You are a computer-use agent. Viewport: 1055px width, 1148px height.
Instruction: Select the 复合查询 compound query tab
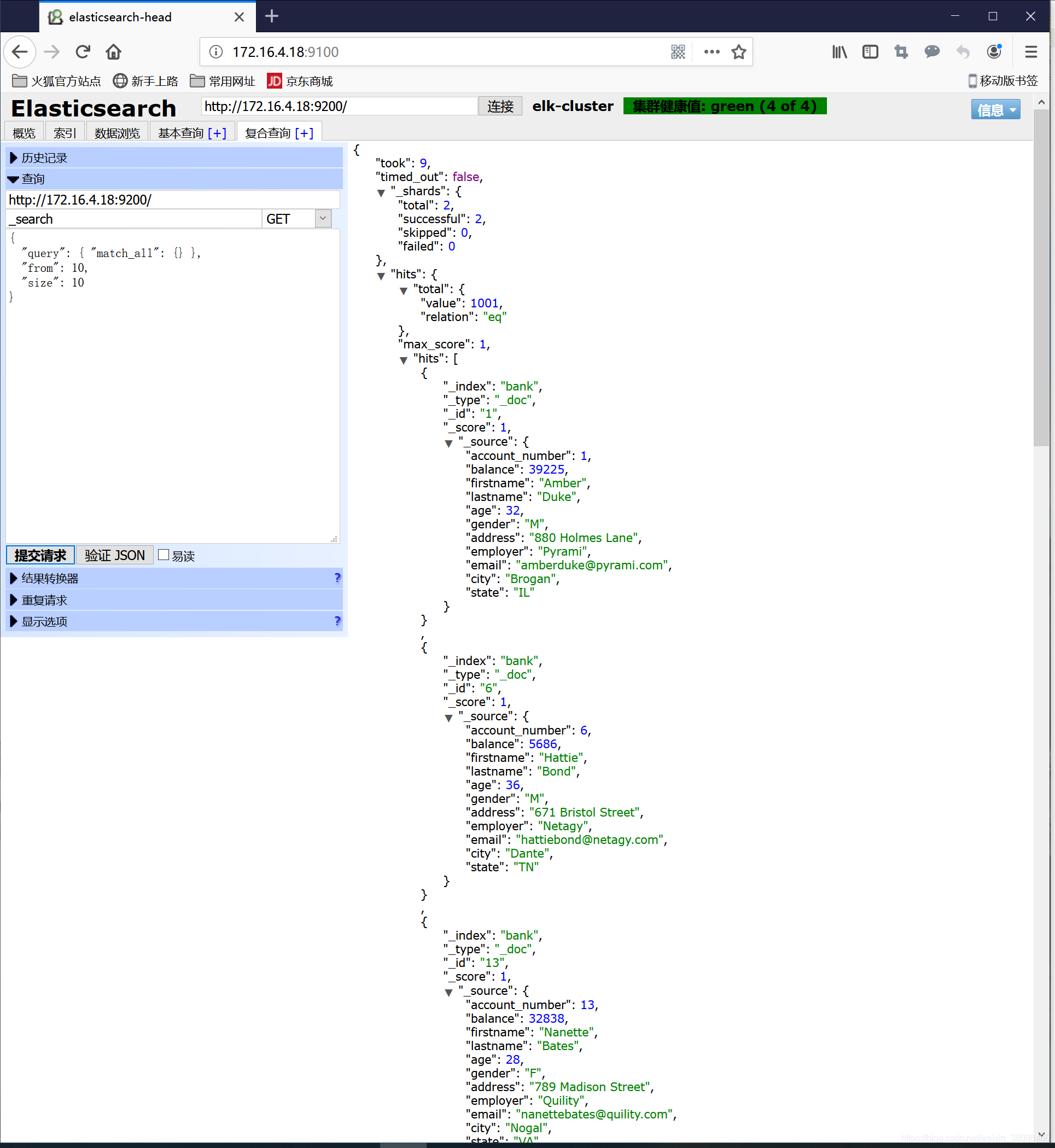tap(268, 132)
